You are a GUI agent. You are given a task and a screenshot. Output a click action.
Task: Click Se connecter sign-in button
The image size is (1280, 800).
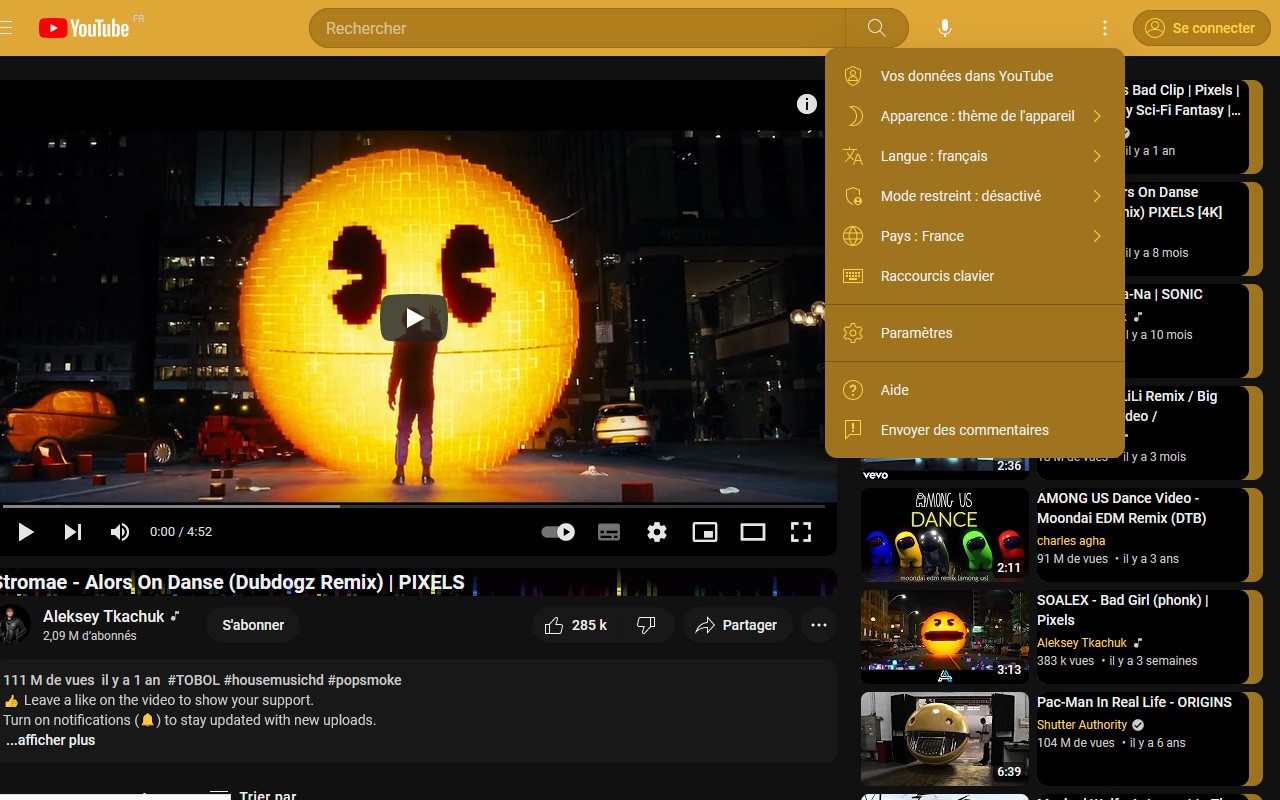point(1201,28)
